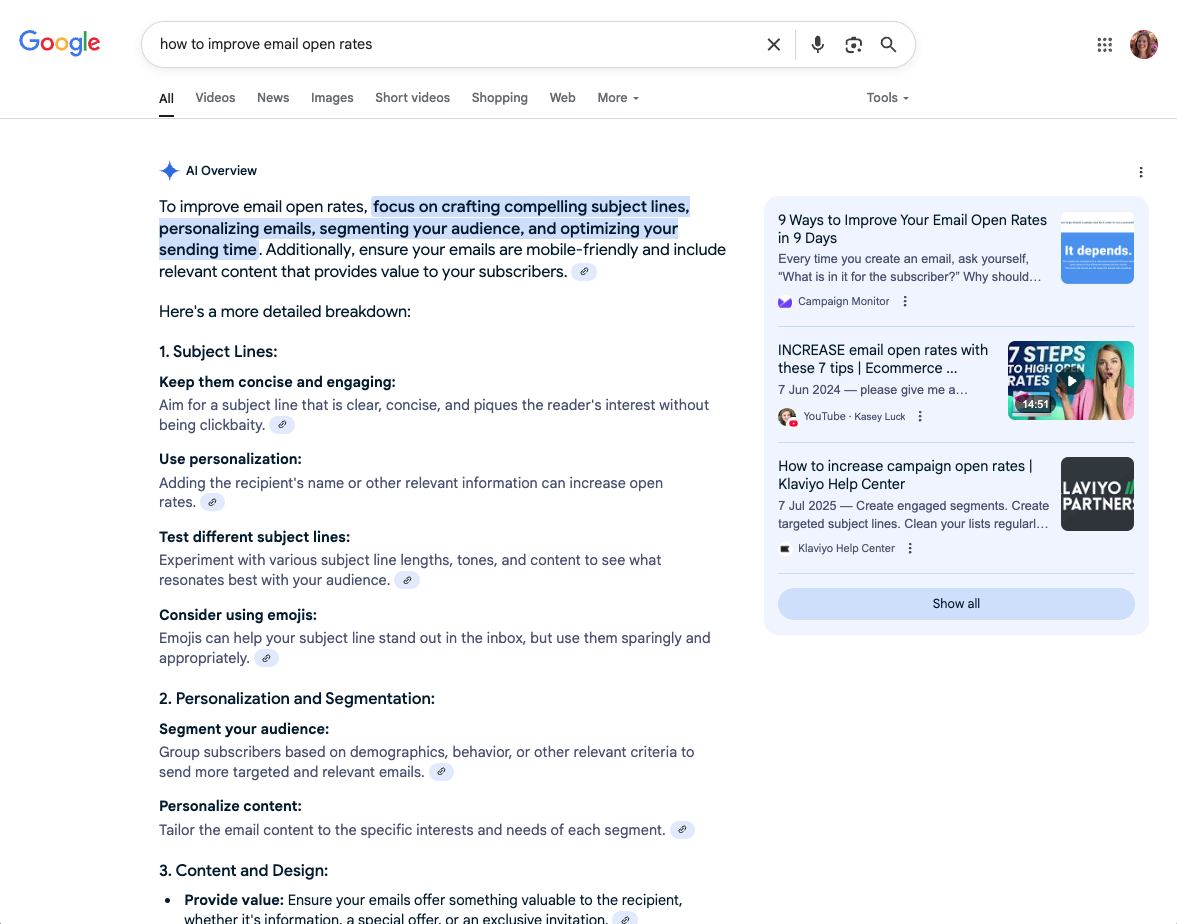Click the Klaviyo Partners thumbnail image
Image resolution: width=1177 pixels, height=924 pixels.
(1097, 494)
